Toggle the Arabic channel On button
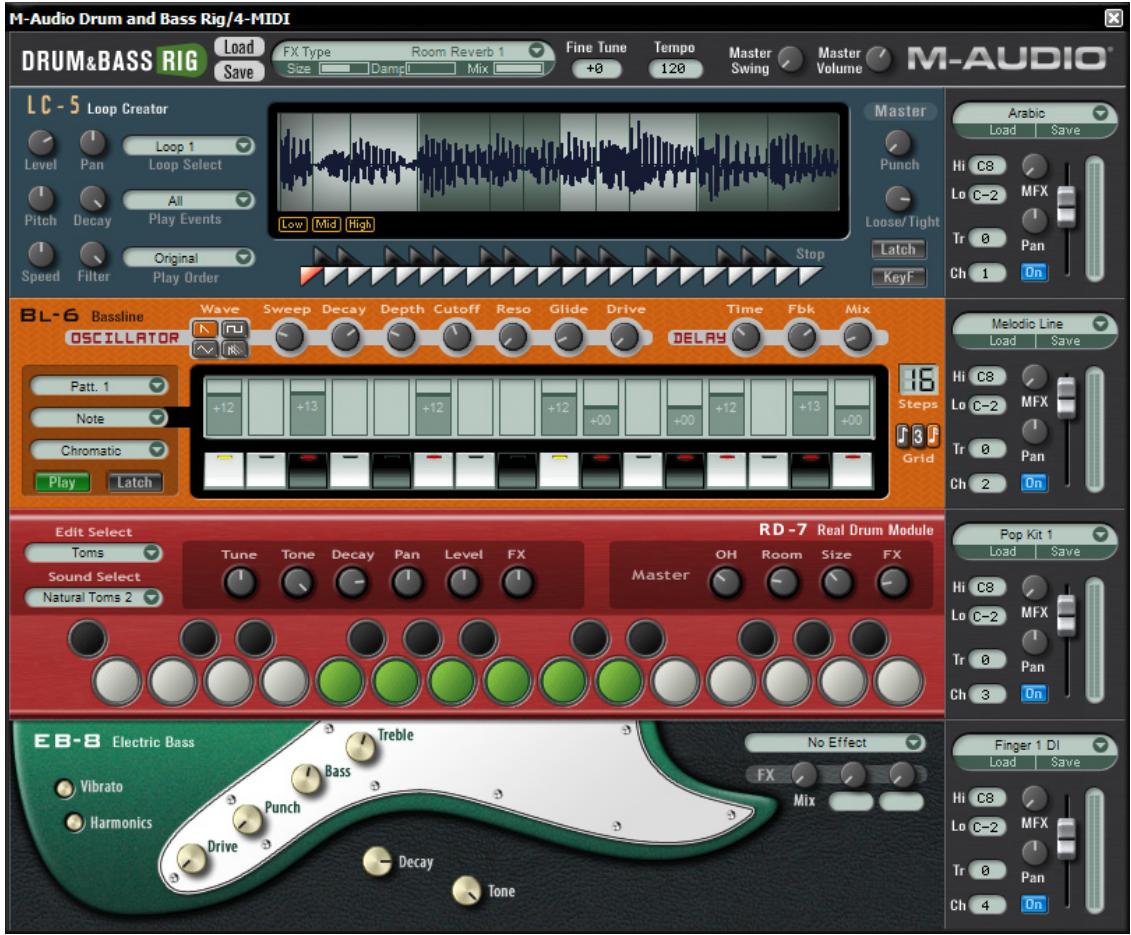The image size is (1131, 935). (1033, 273)
